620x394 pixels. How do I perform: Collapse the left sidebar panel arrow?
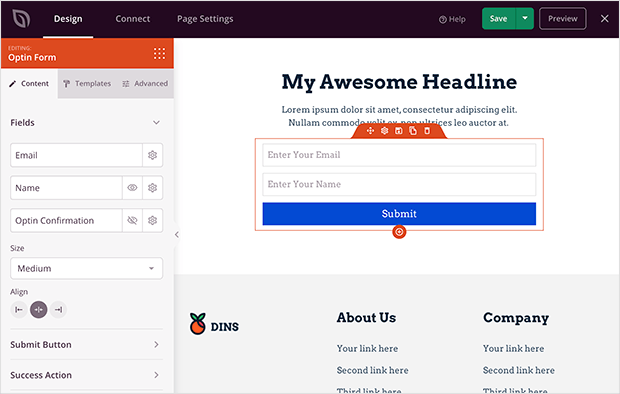177,235
